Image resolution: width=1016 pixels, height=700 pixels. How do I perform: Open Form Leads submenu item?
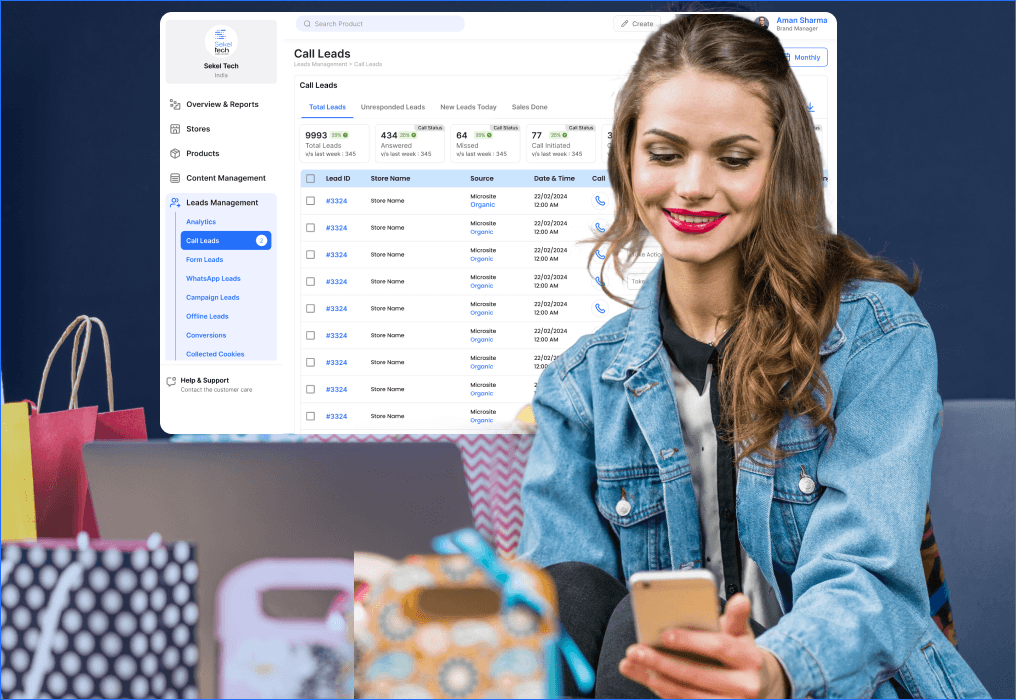[x=204, y=259]
